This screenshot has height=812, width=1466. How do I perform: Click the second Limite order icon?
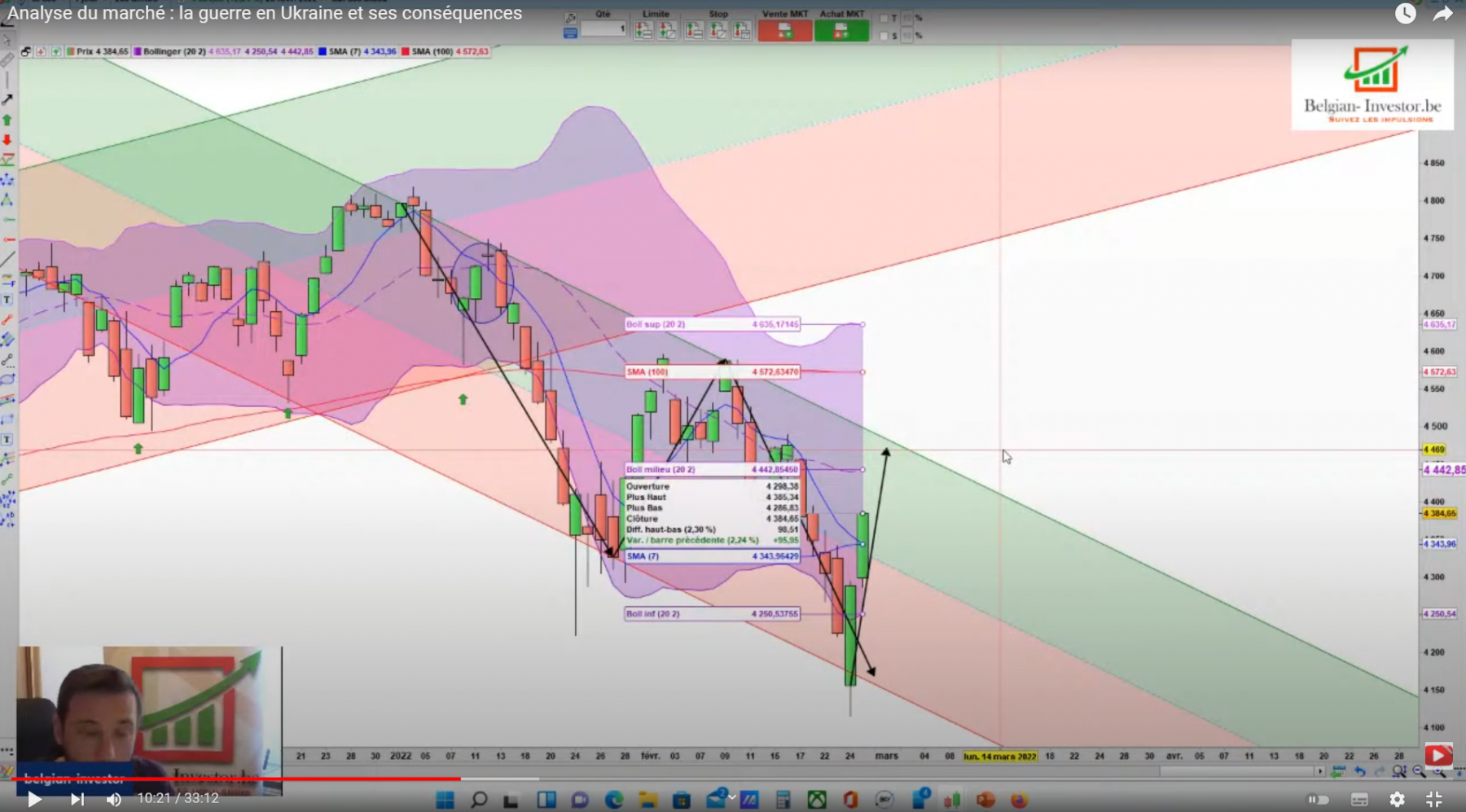point(667,30)
